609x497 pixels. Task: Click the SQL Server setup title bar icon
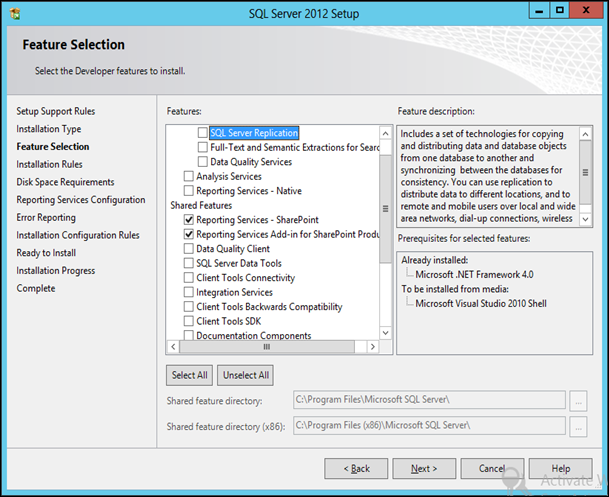pos(15,14)
